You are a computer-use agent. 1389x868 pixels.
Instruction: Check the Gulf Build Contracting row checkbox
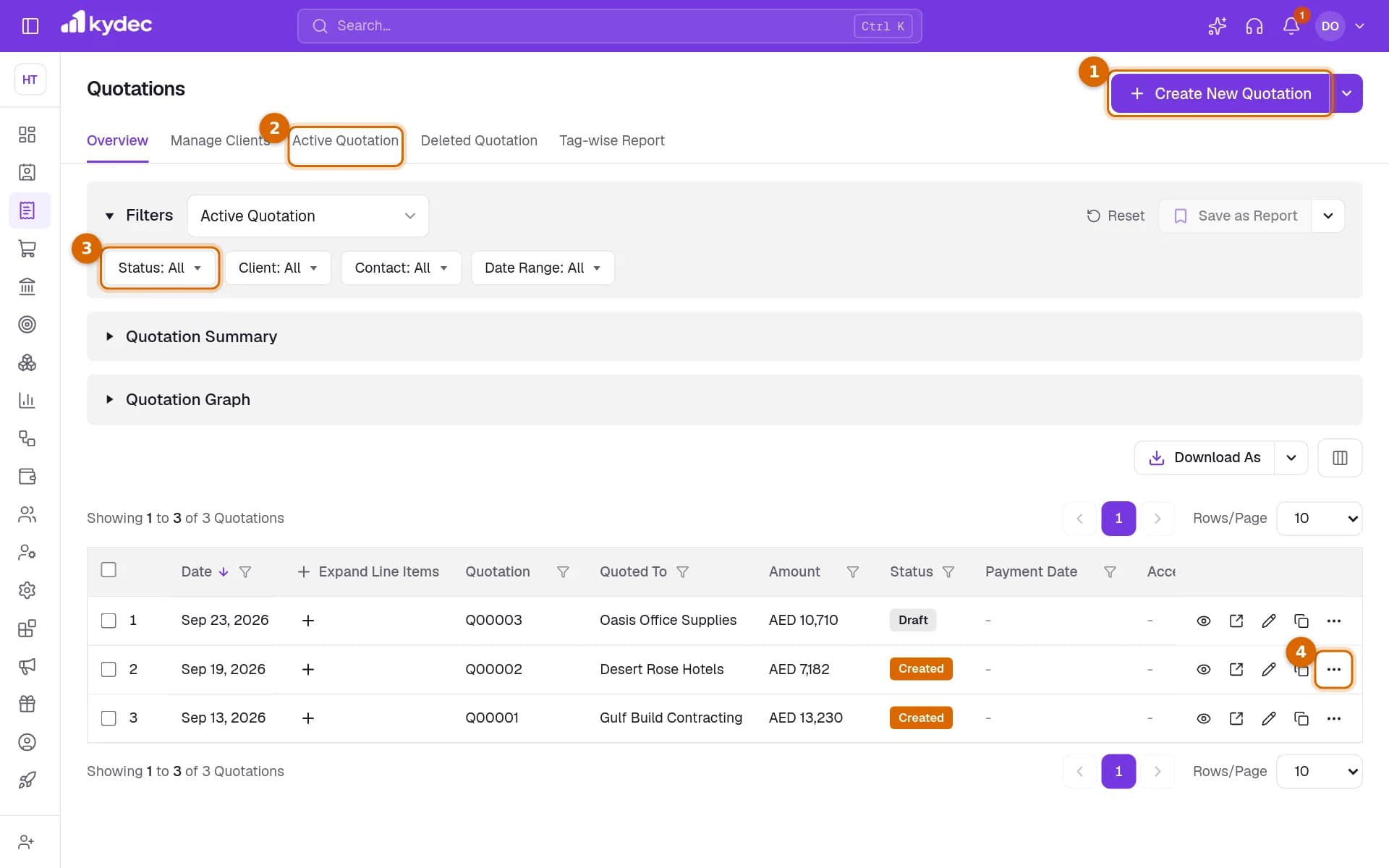[109, 718]
